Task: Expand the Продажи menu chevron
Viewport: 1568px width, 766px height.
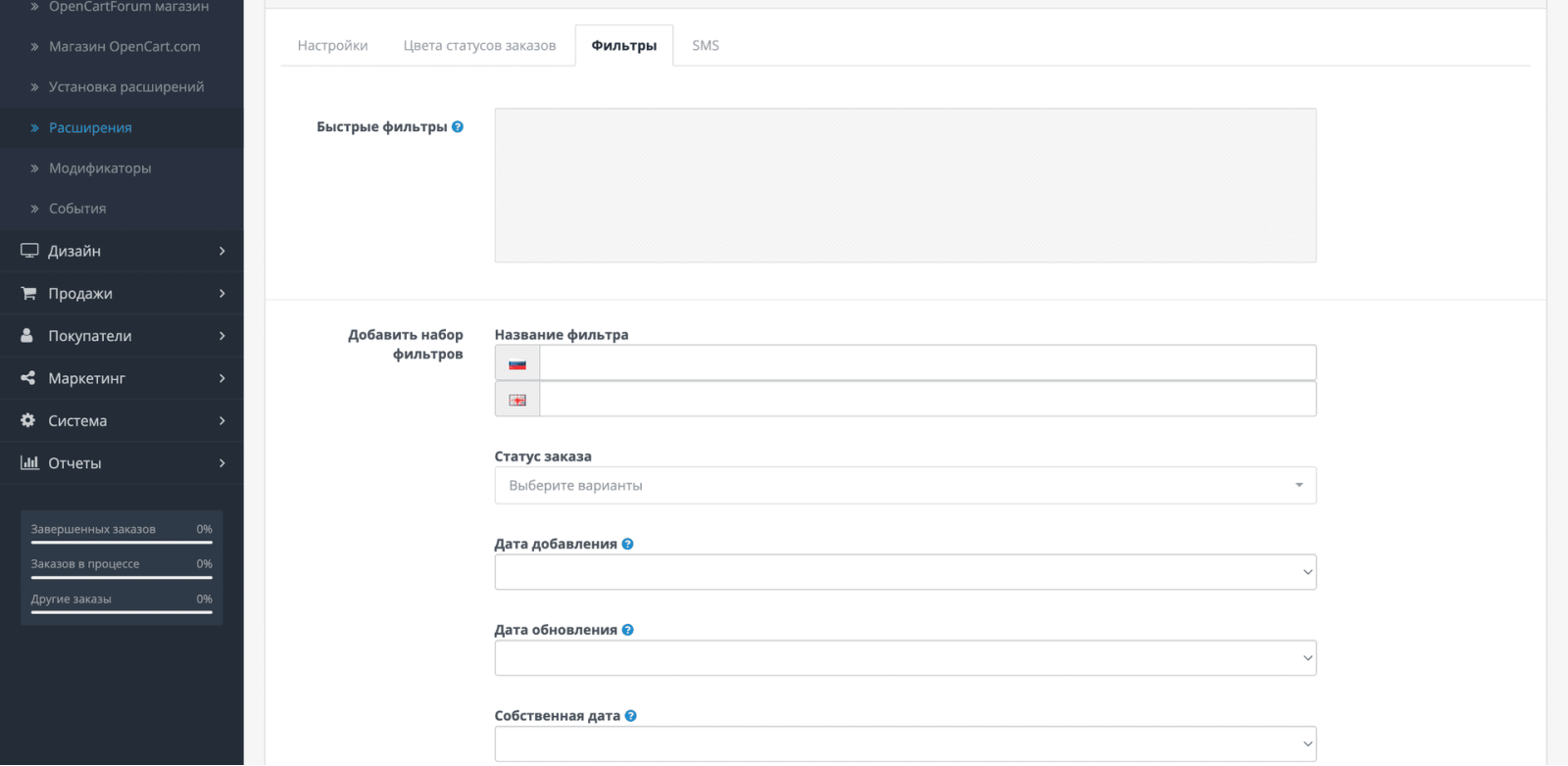Action: pos(222,294)
